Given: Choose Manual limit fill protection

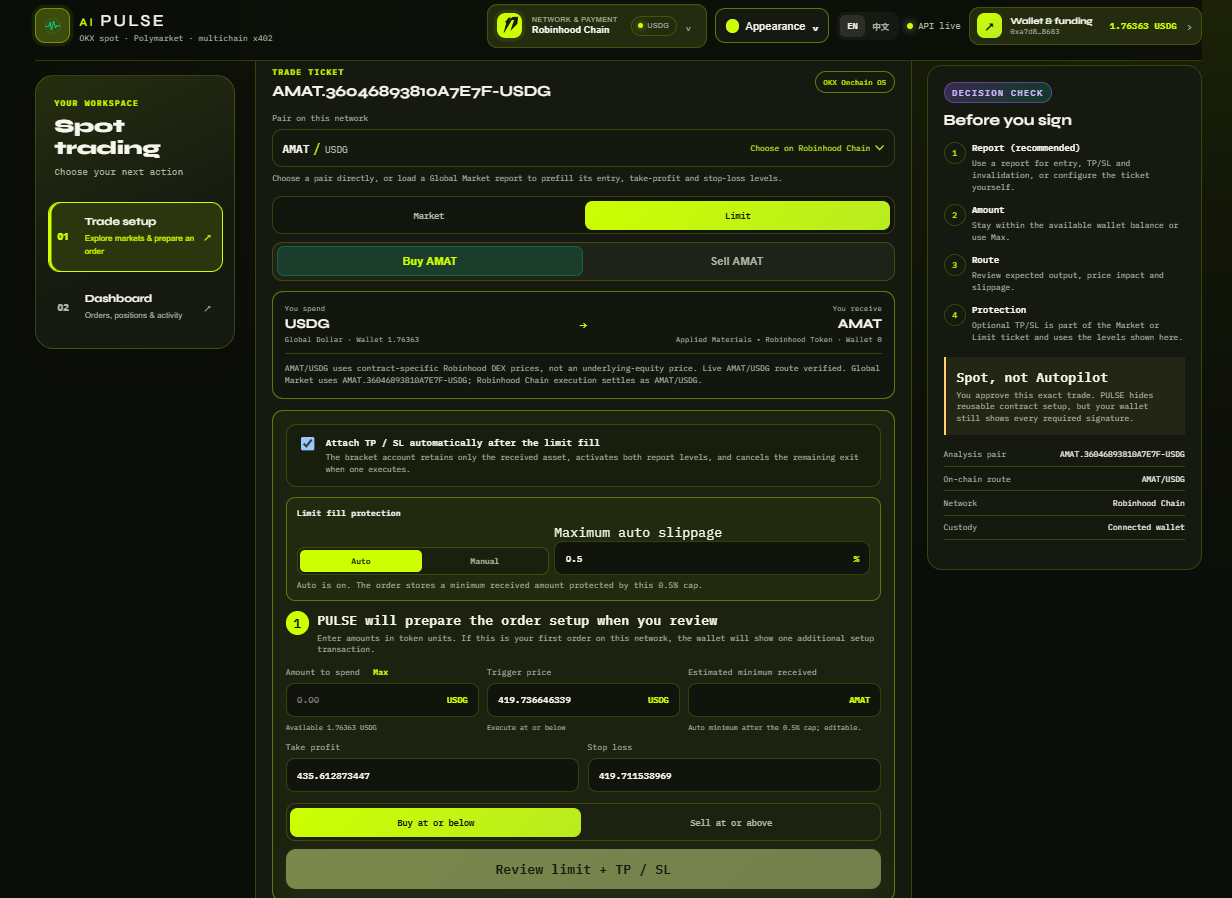Looking at the screenshot, I should click(484, 561).
